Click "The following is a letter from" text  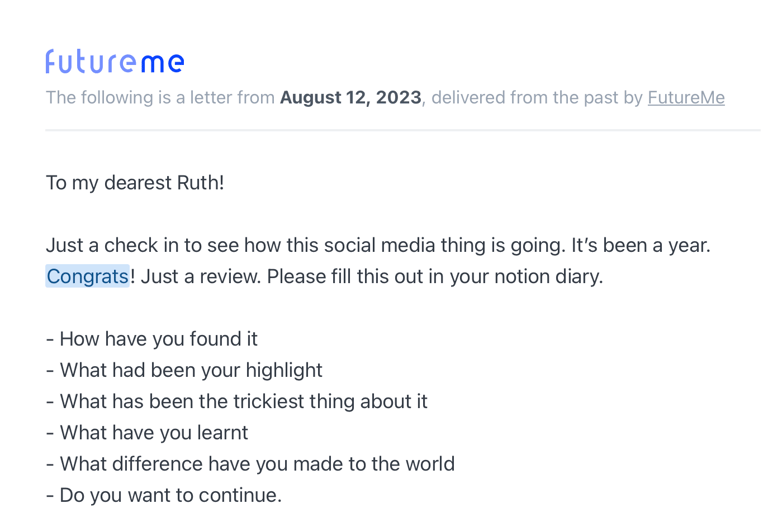[x=160, y=98]
